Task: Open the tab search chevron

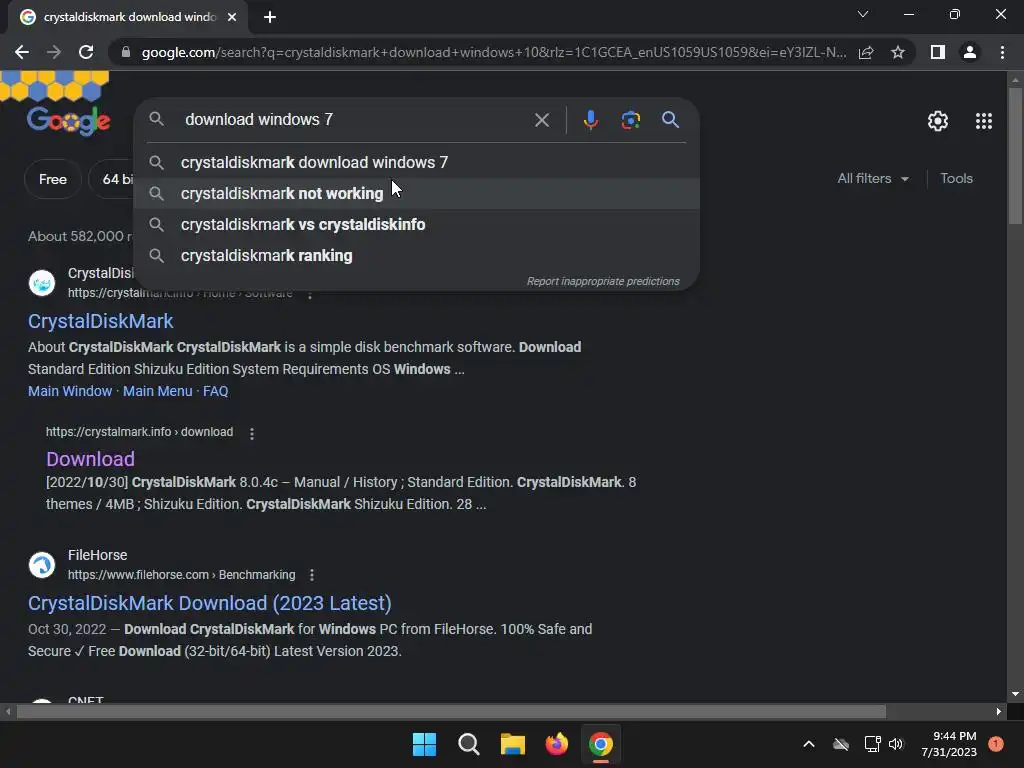Action: tap(863, 14)
